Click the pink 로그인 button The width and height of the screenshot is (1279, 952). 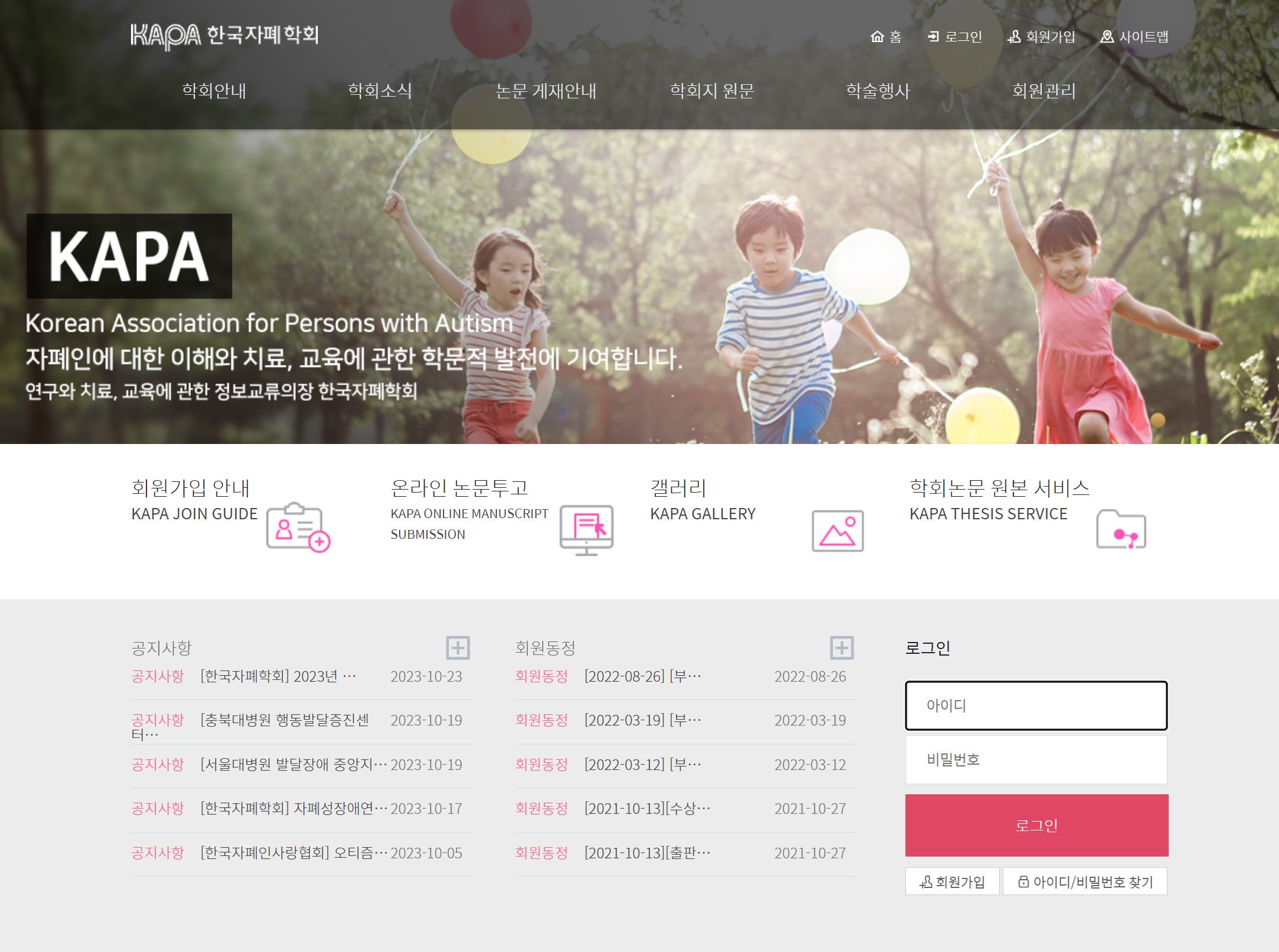(x=1036, y=825)
